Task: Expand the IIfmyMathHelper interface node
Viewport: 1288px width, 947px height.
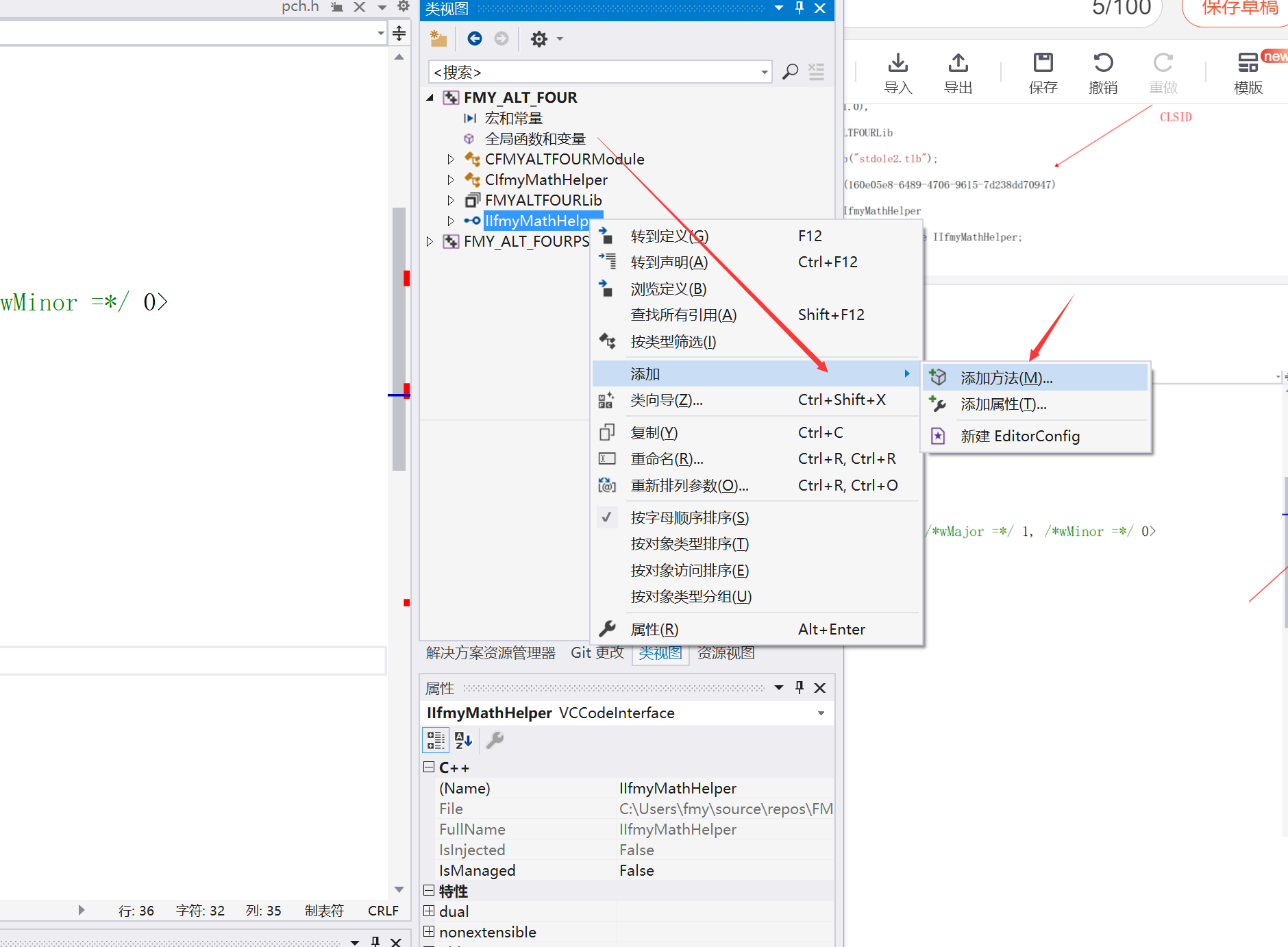Action: [x=451, y=221]
